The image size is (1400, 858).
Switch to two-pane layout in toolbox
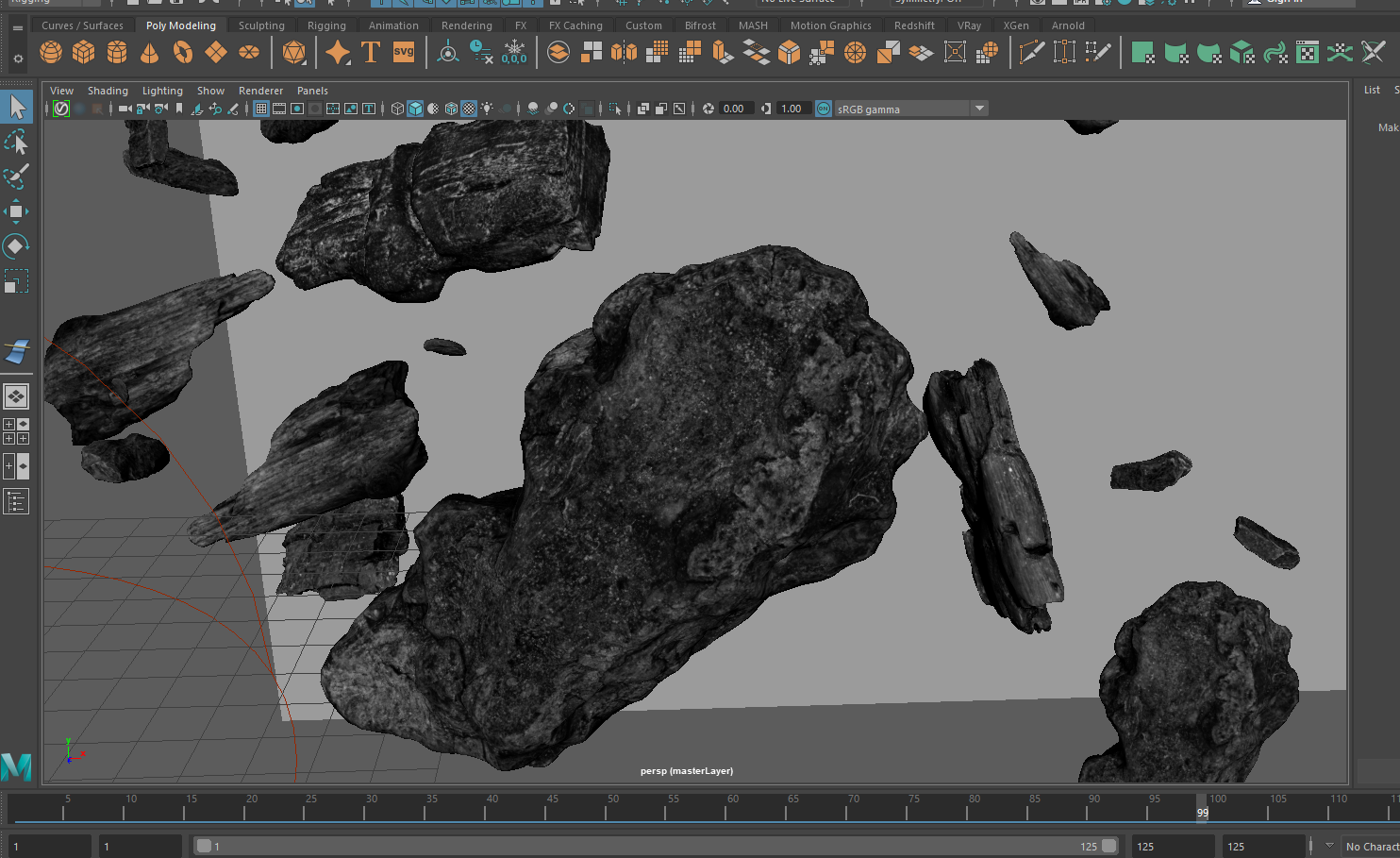(x=16, y=466)
